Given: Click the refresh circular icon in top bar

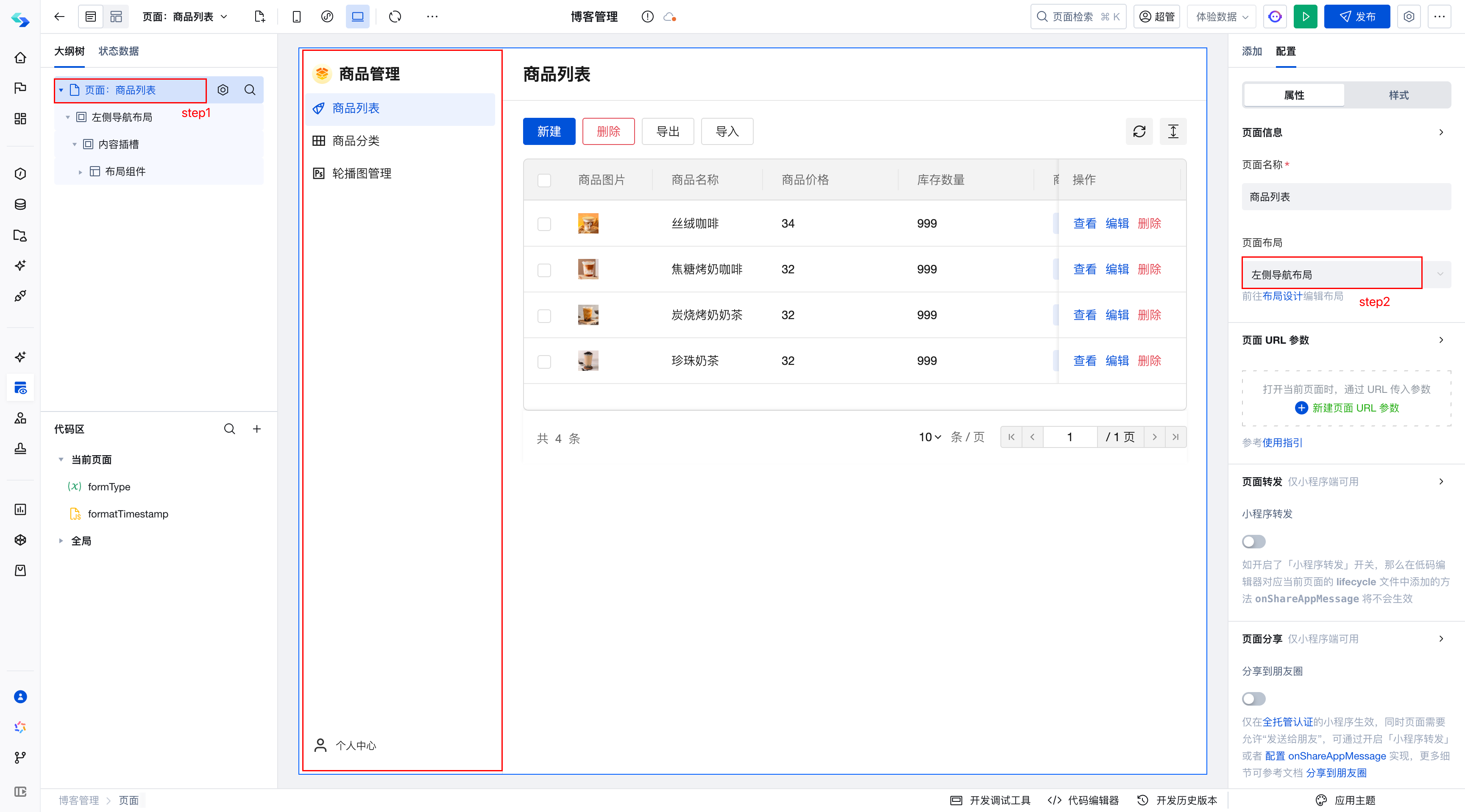Looking at the screenshot, I should tap(395, 17).
